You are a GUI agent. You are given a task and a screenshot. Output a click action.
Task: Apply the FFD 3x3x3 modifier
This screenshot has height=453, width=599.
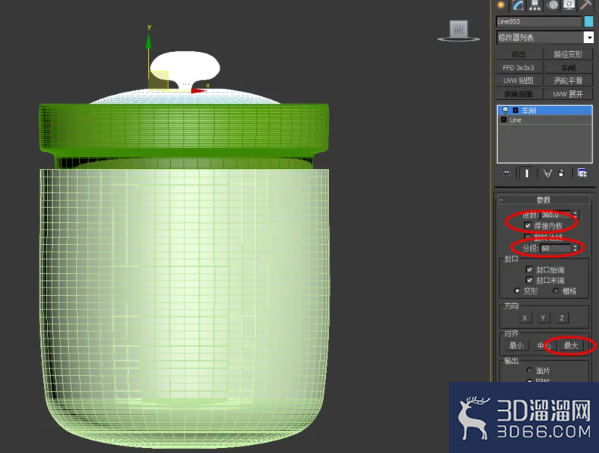[519, 68]
